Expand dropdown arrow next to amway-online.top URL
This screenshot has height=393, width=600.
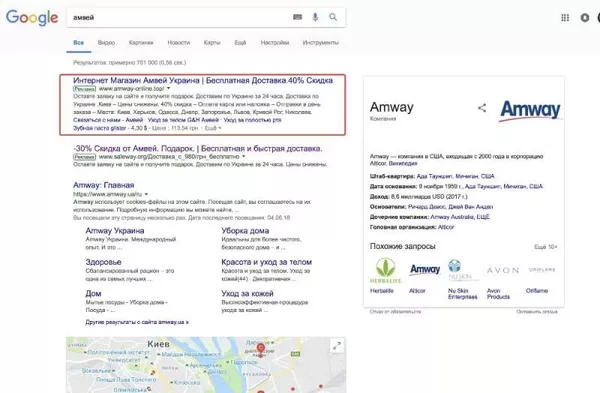click(168, 88)
